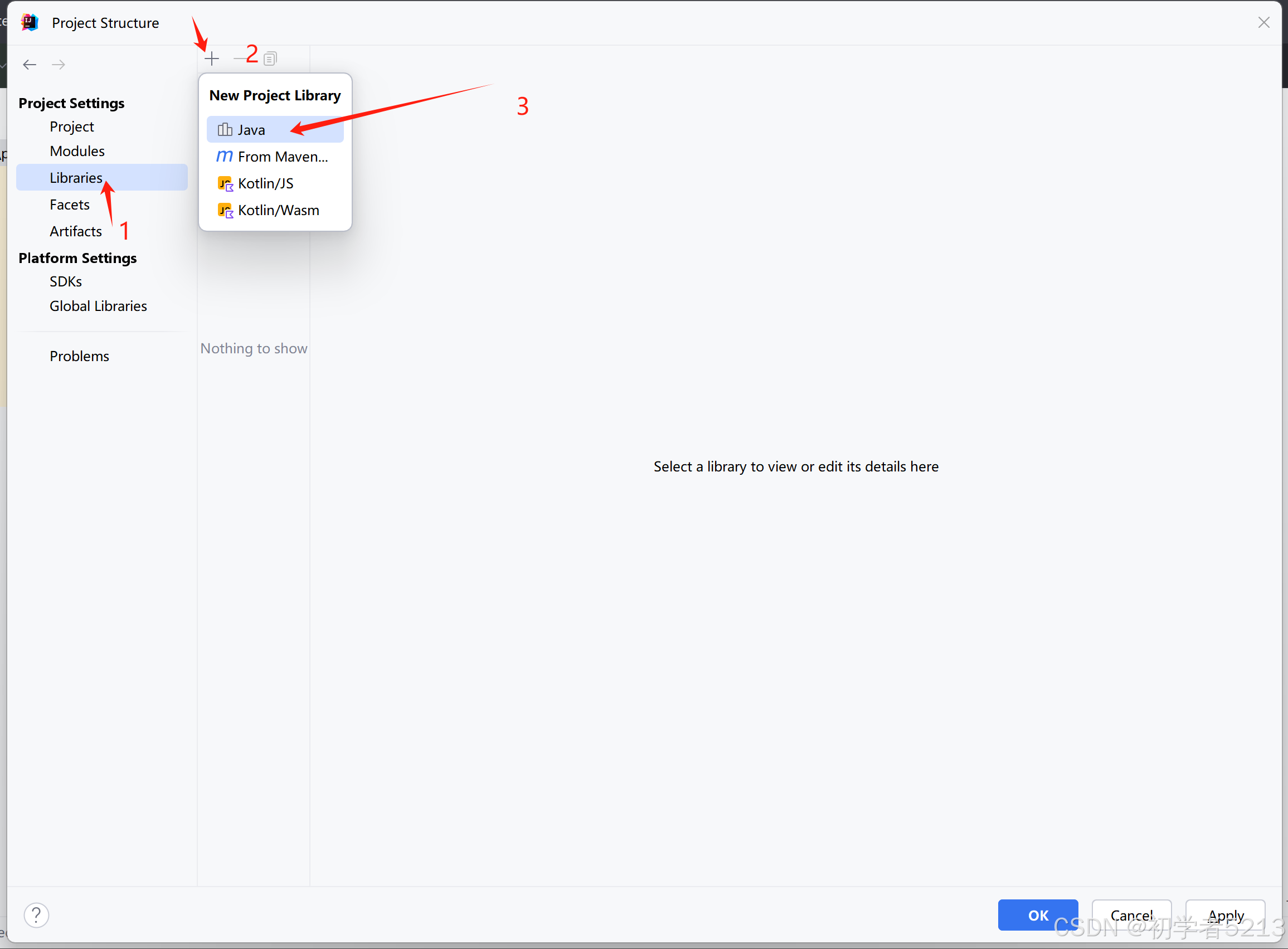Open the Modules settings page
The height and width of the screenshot is (949, 1288).
(x=77, y=151)
